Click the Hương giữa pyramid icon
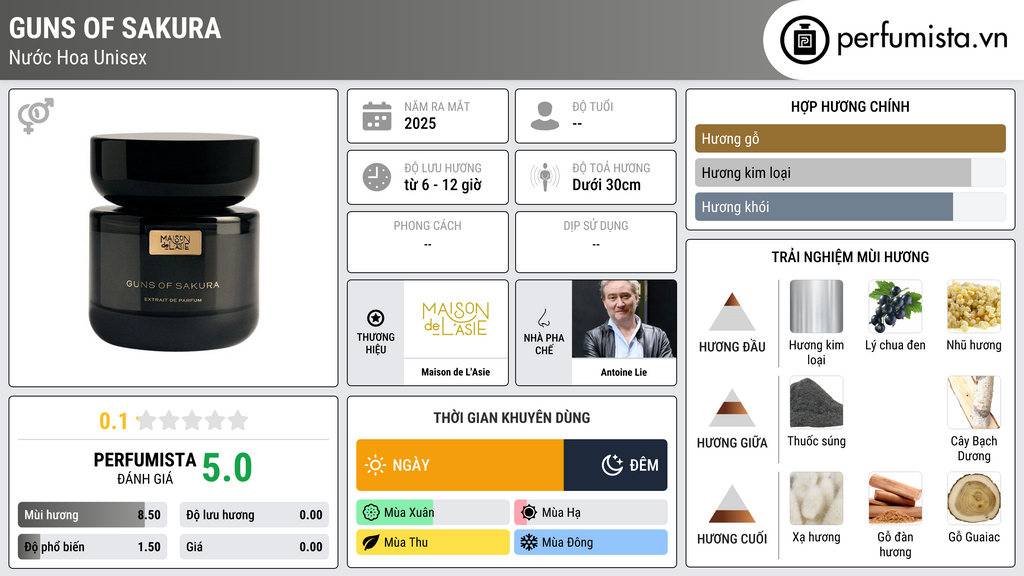Viewport: 1024px width, 576px height. [x=732, y=408]
